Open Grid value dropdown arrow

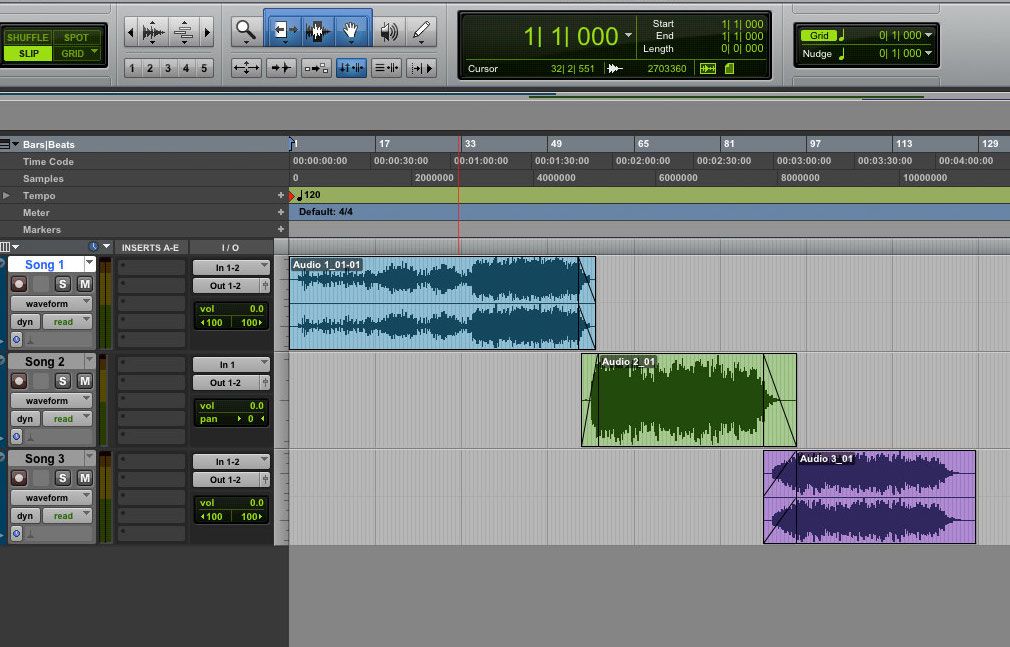pyautogui.click(x=928, y=35)
